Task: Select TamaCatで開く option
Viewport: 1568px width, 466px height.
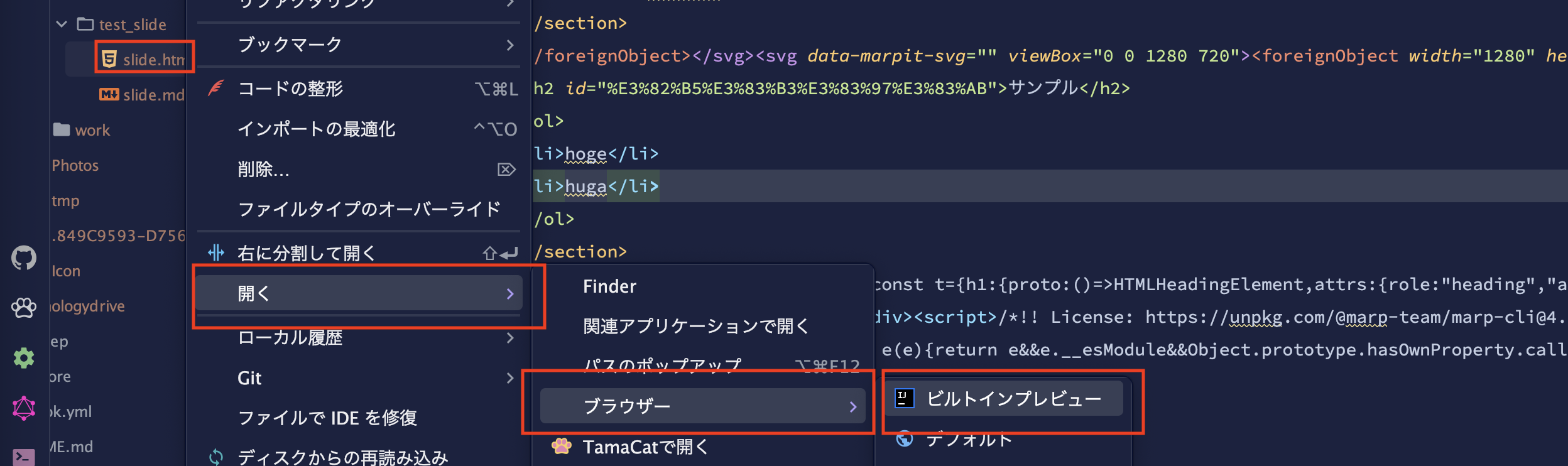Action: [645, 448]
